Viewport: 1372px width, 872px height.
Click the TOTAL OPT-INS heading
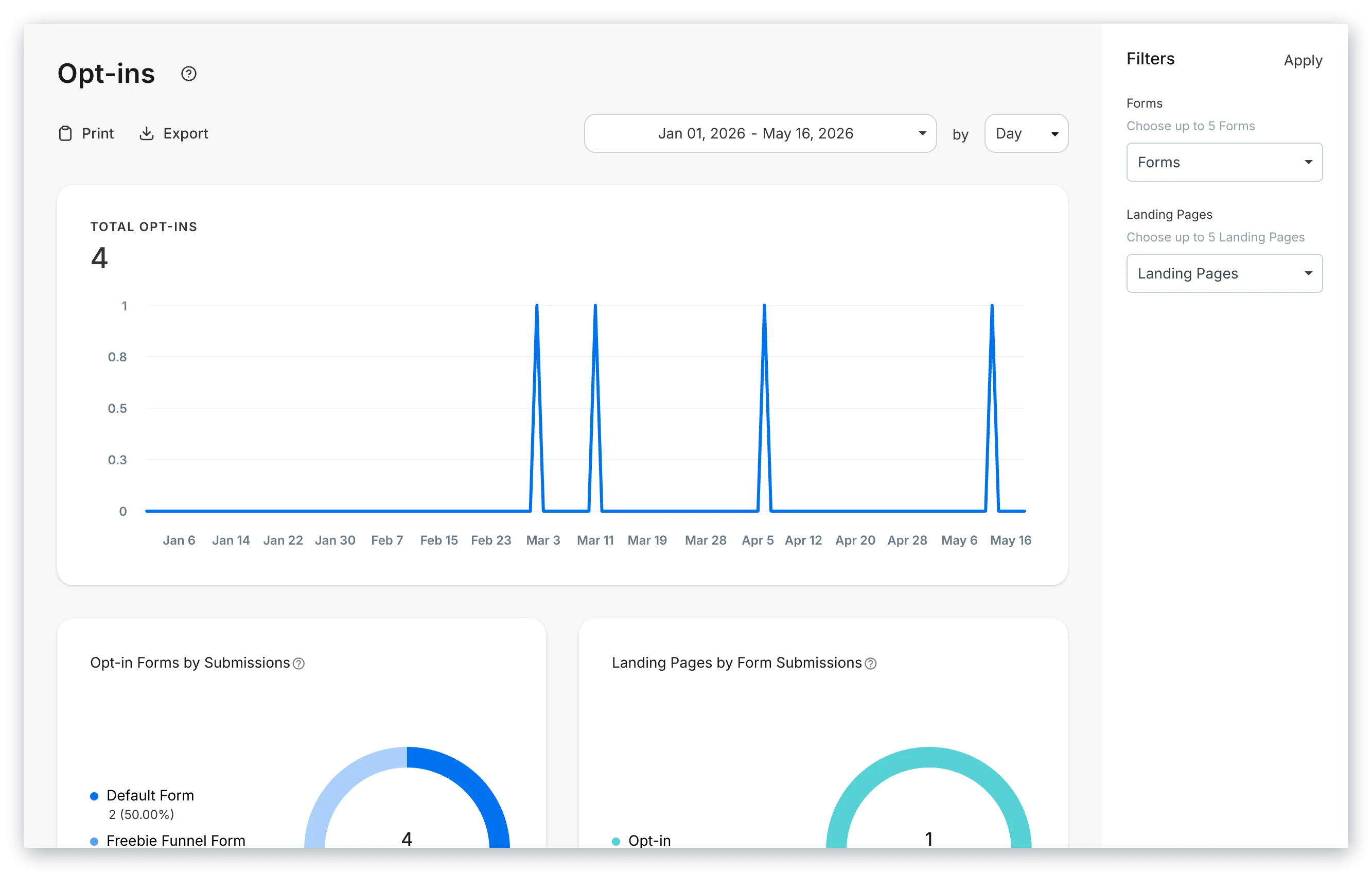pyautogui.click(x=144, y=227)
